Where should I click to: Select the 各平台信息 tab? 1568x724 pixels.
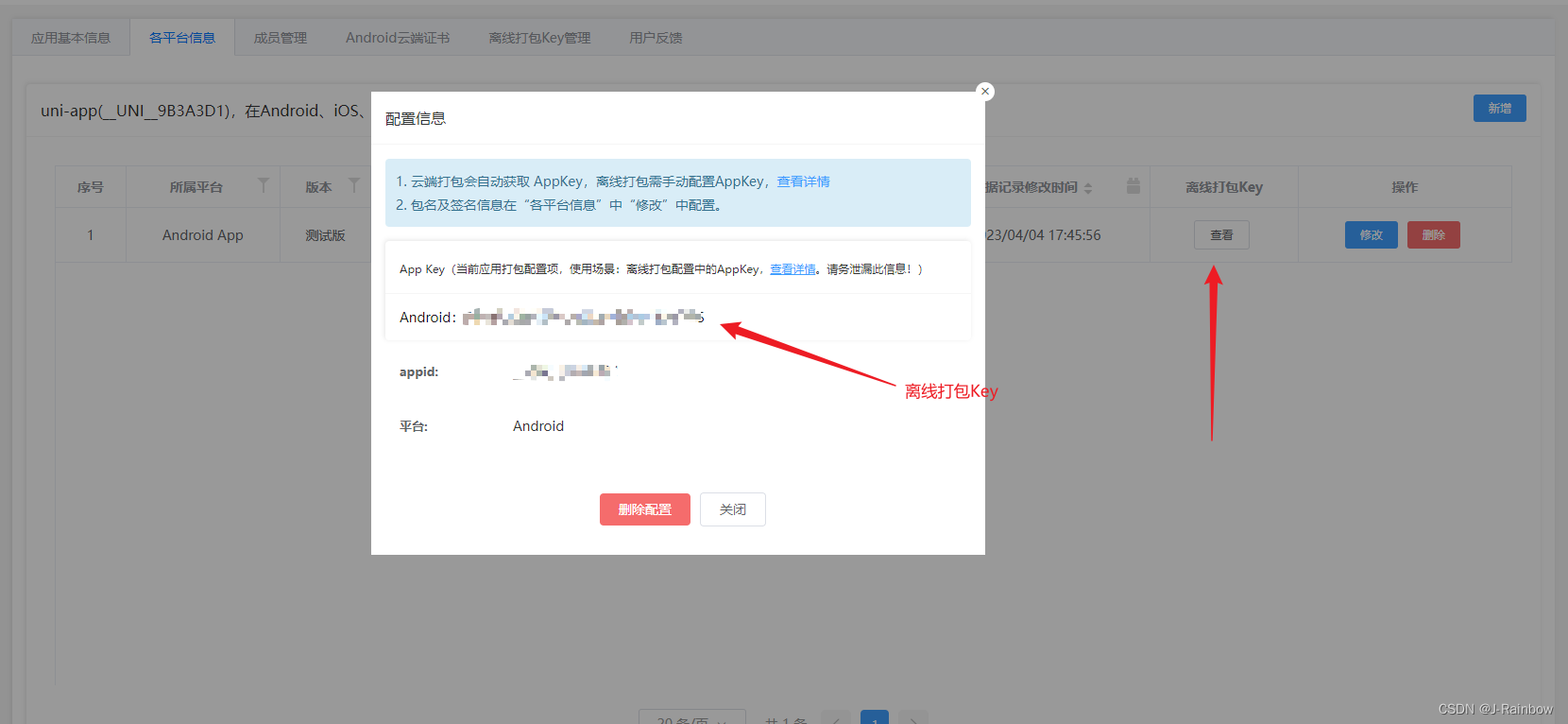(182, 38)
